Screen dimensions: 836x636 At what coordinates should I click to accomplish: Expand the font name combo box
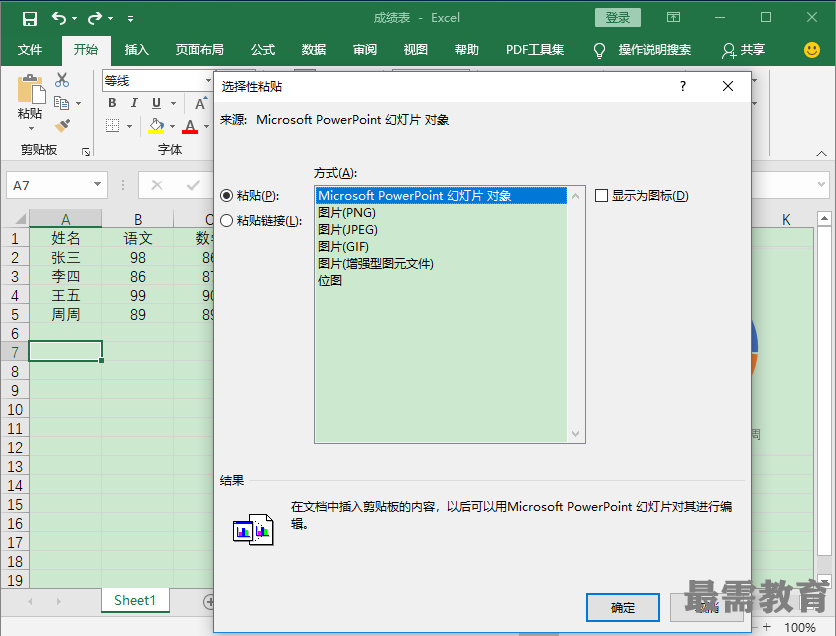click(208, 80)
